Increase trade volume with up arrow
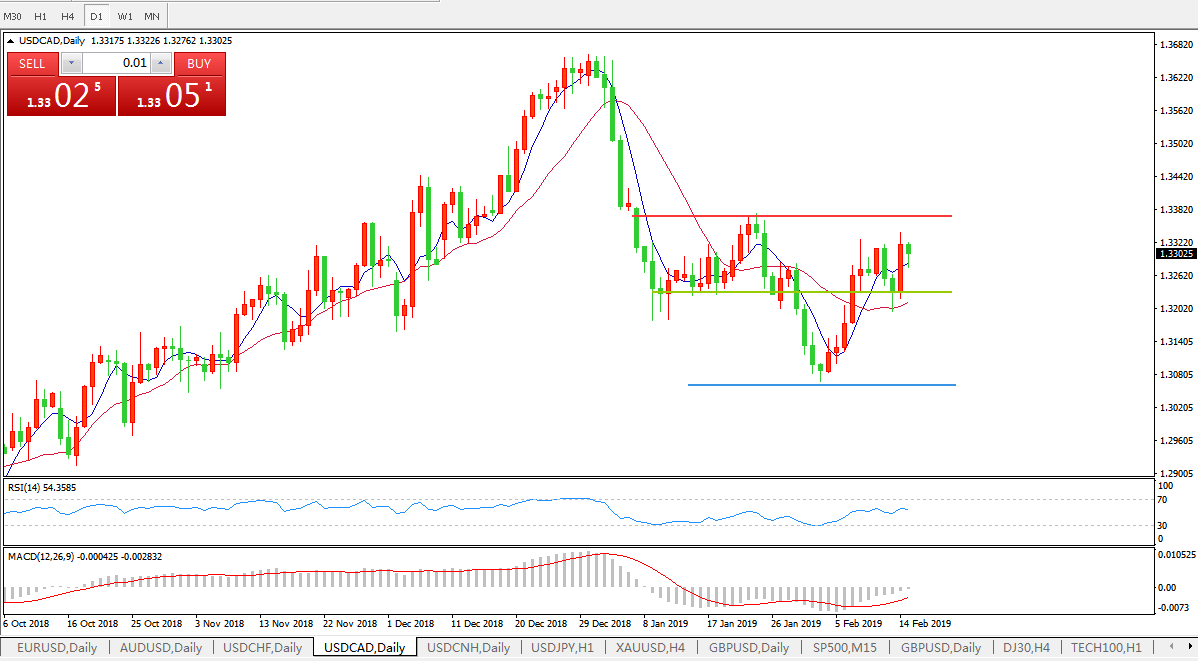The width and height of the screenshot is (1198, 661). 161,64
